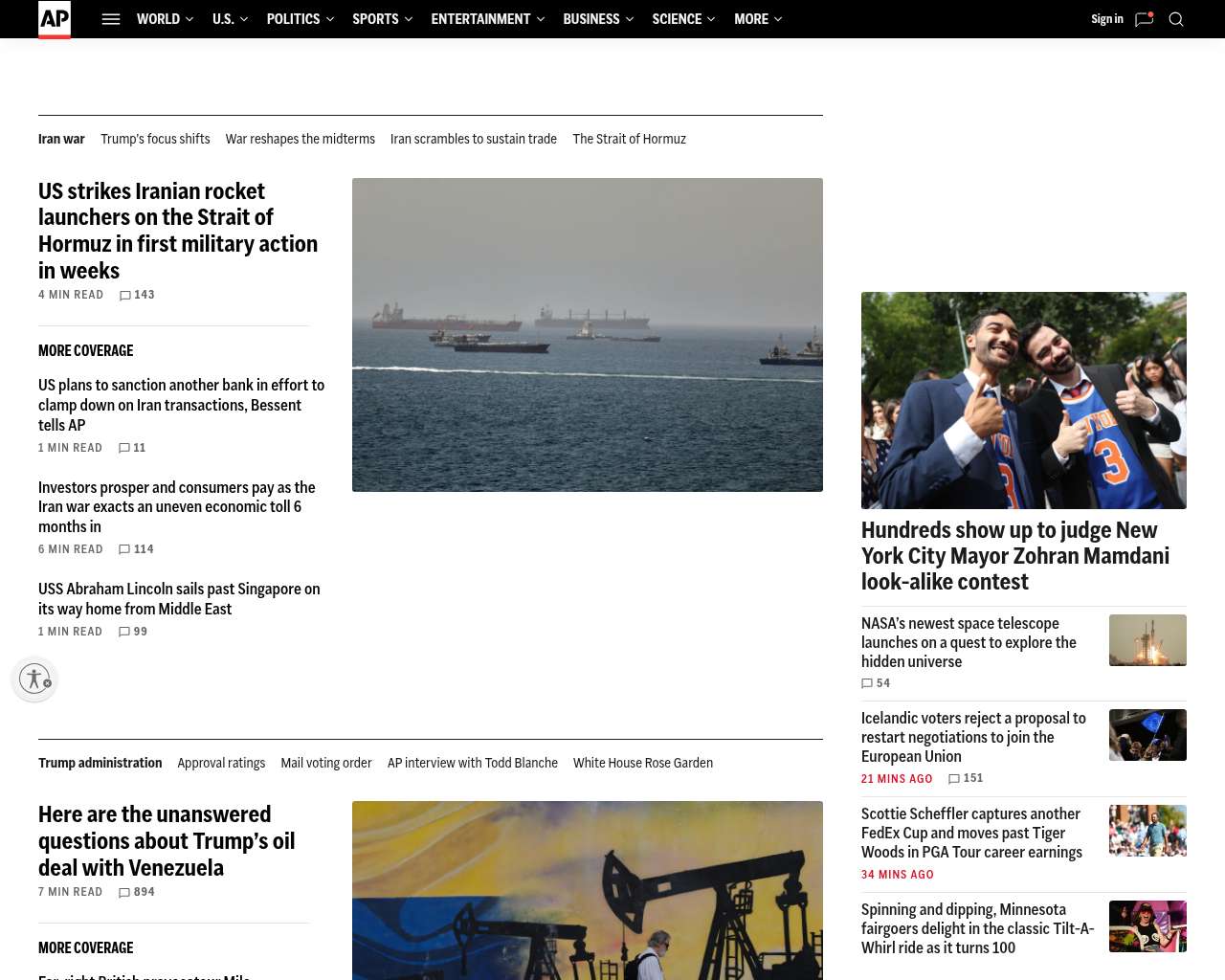The height and width of the screenshot is (980, 1225).
Task: Open the Mamdani look-alike contest photo
Action: point(1024,400)
